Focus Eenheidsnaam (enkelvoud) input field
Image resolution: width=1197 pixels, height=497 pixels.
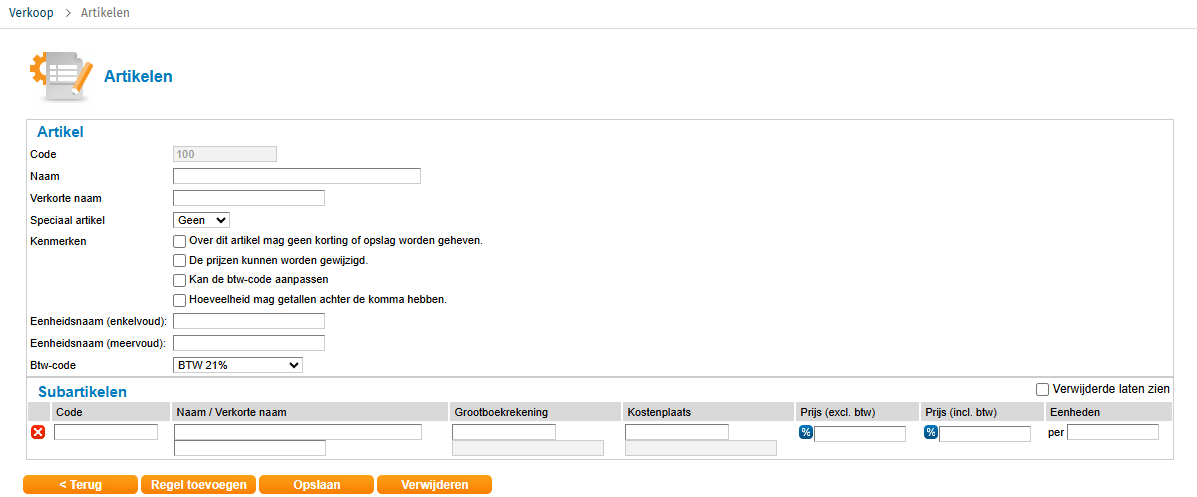coord(249,321)
